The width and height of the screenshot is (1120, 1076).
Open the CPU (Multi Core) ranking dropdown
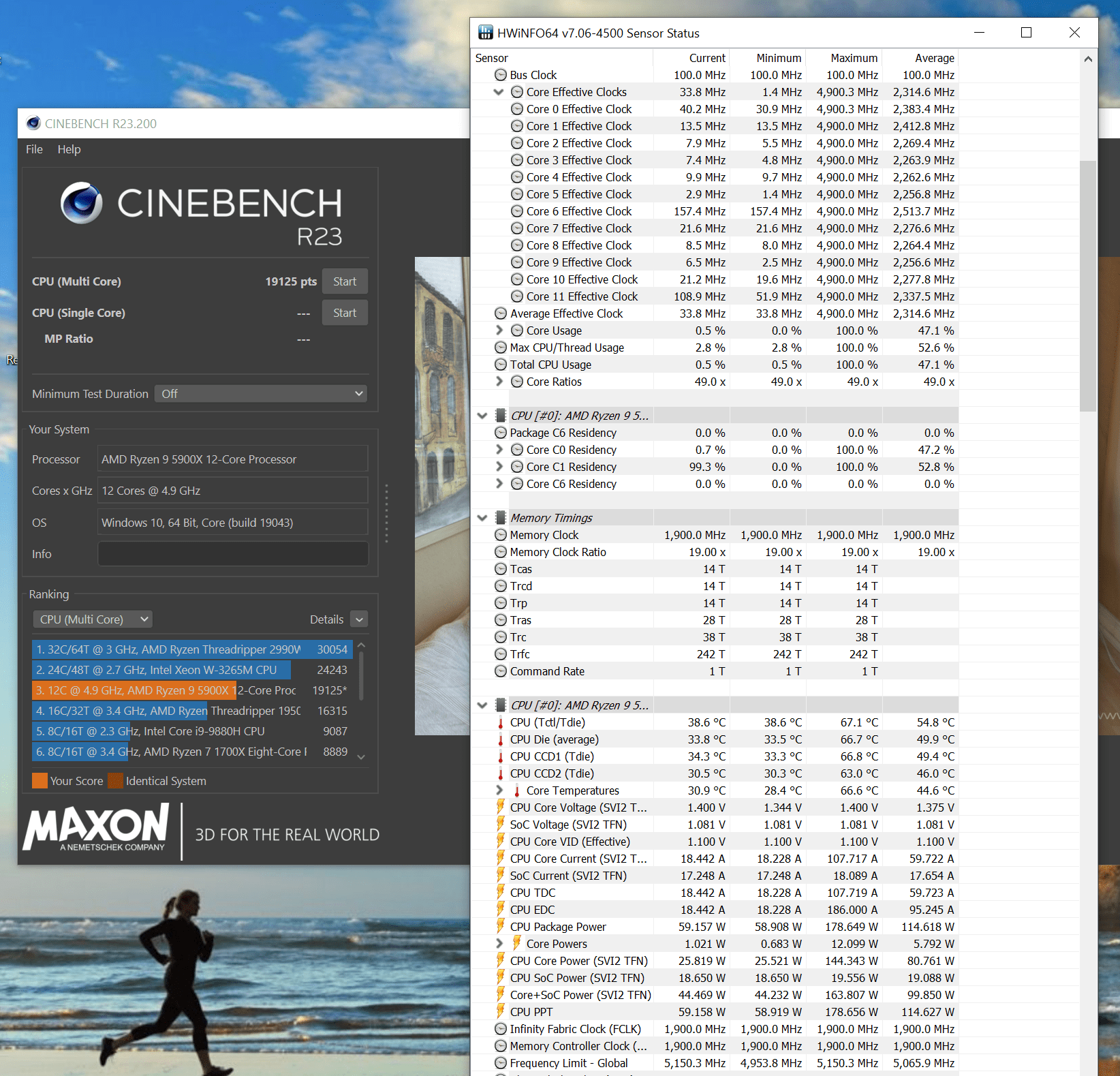pos(93,619)
